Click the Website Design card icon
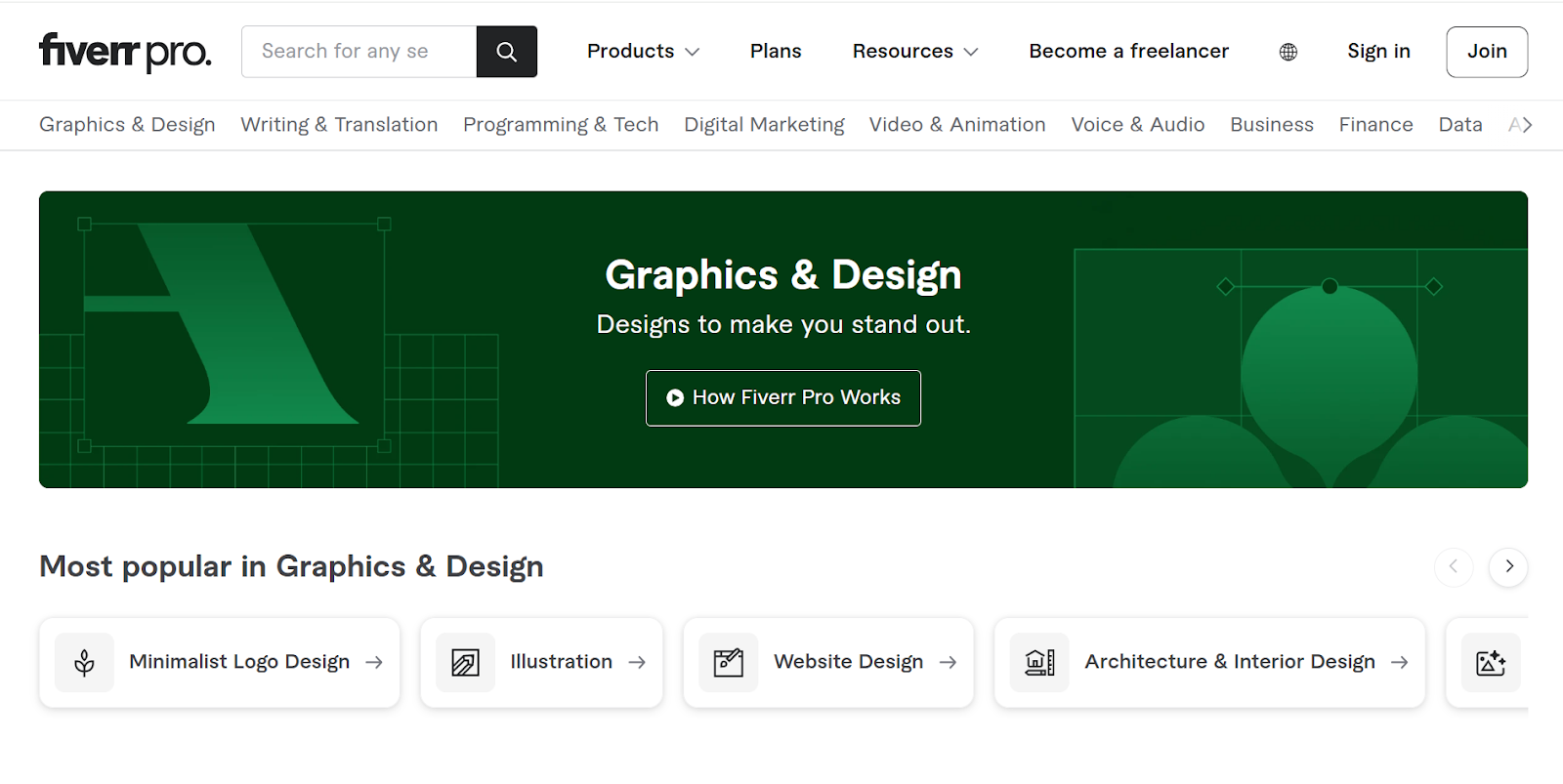This screenshot has height=784, width=1563. click(x=729, y=663)
